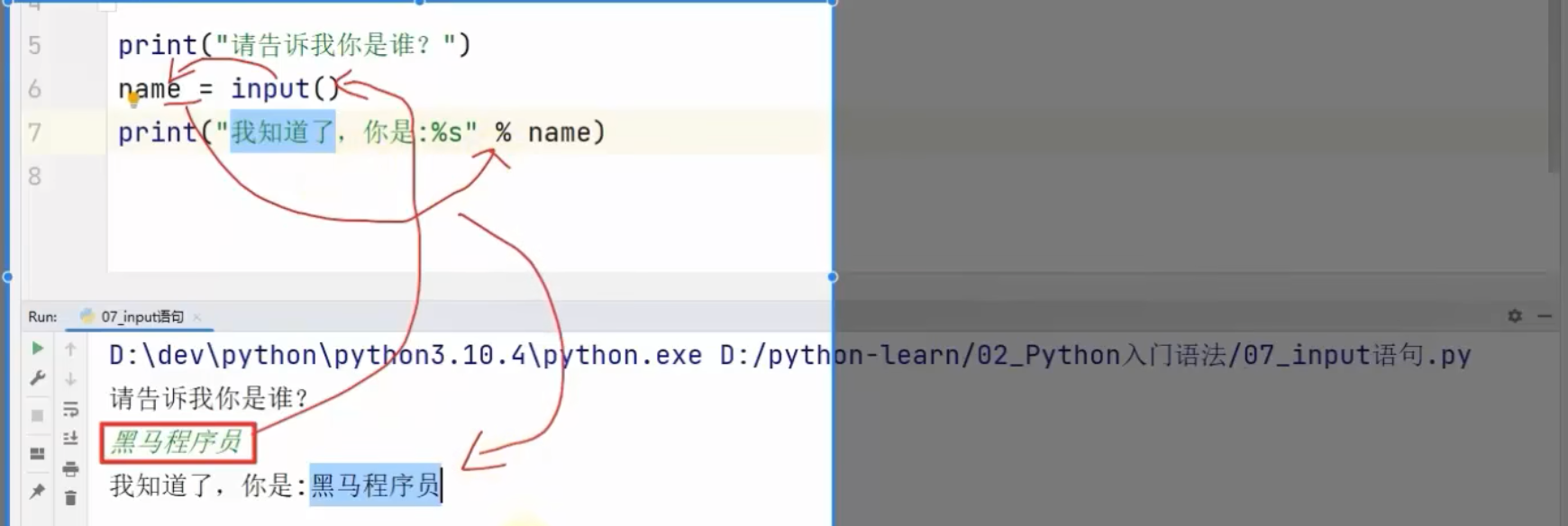Open Run panel settings gear
This screenshot has height=526, width=1568.
click(1515, 316)
